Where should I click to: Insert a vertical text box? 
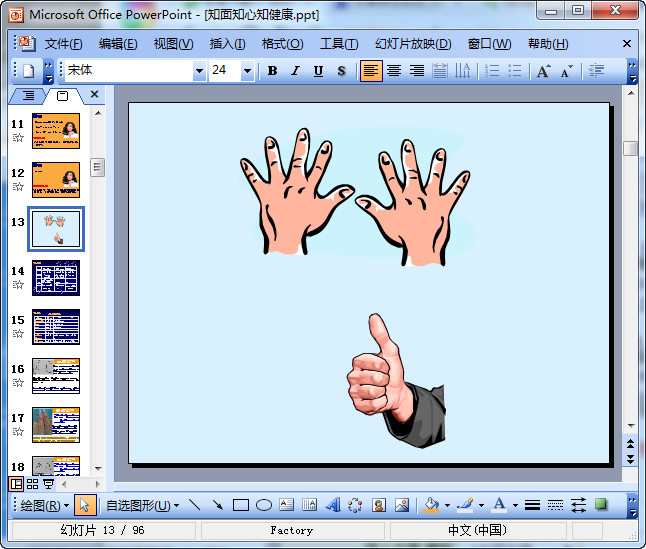tap(309, 505)
